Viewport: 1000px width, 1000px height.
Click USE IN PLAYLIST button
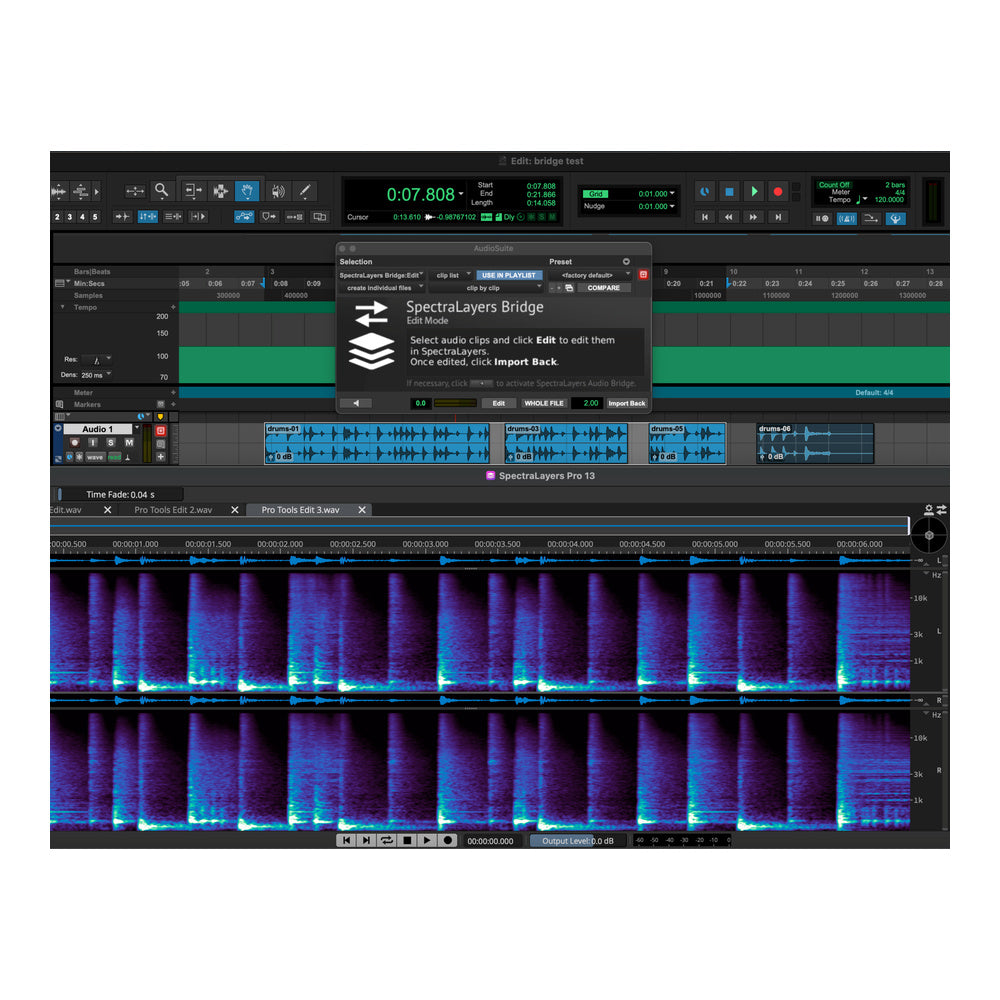[509, 276]
